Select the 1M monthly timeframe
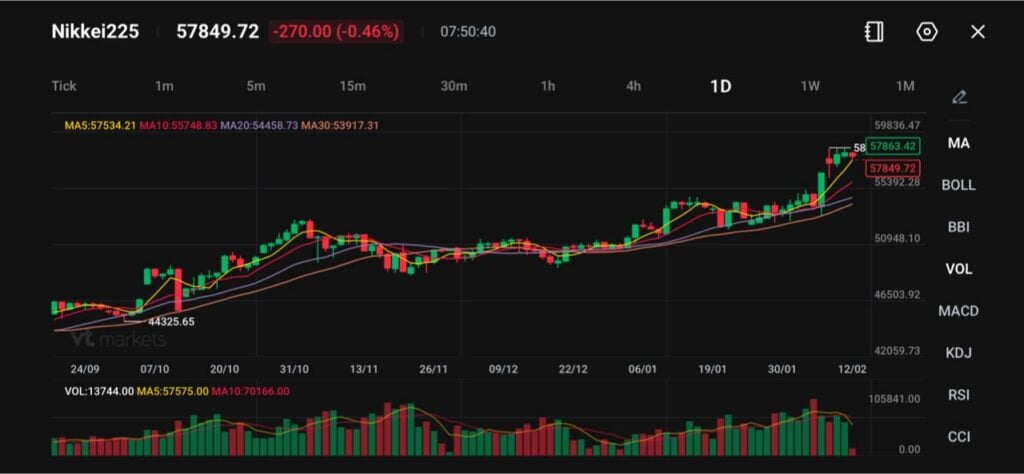 pyautogui.click(x=905, y=86)
